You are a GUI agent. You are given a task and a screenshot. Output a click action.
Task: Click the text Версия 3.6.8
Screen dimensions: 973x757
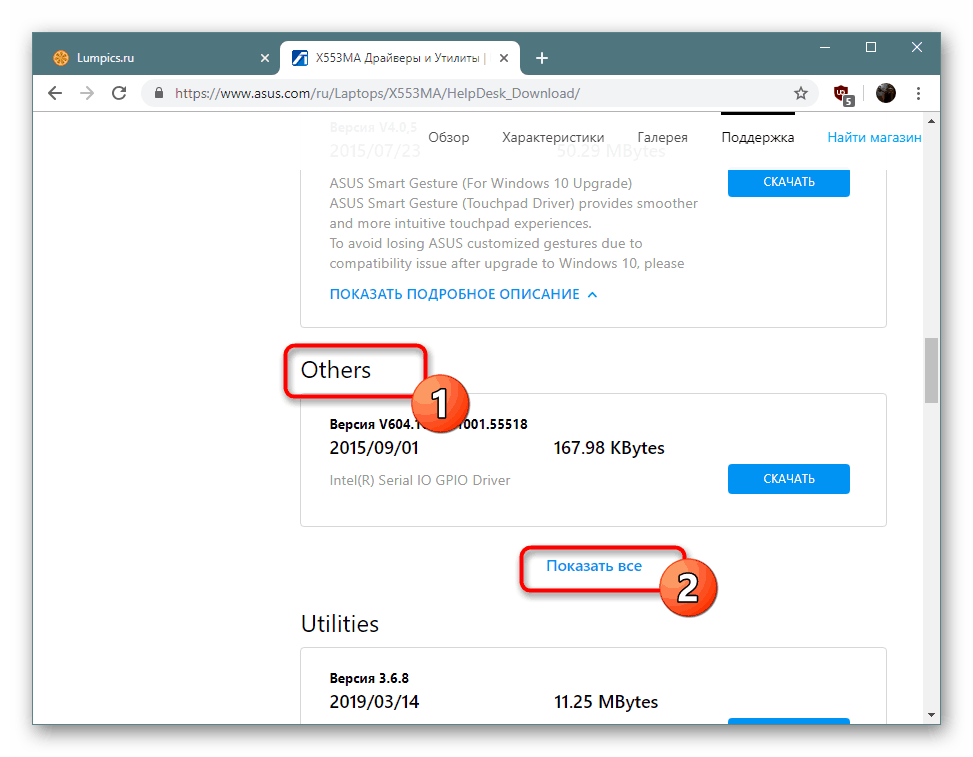[x=369, y=678]
